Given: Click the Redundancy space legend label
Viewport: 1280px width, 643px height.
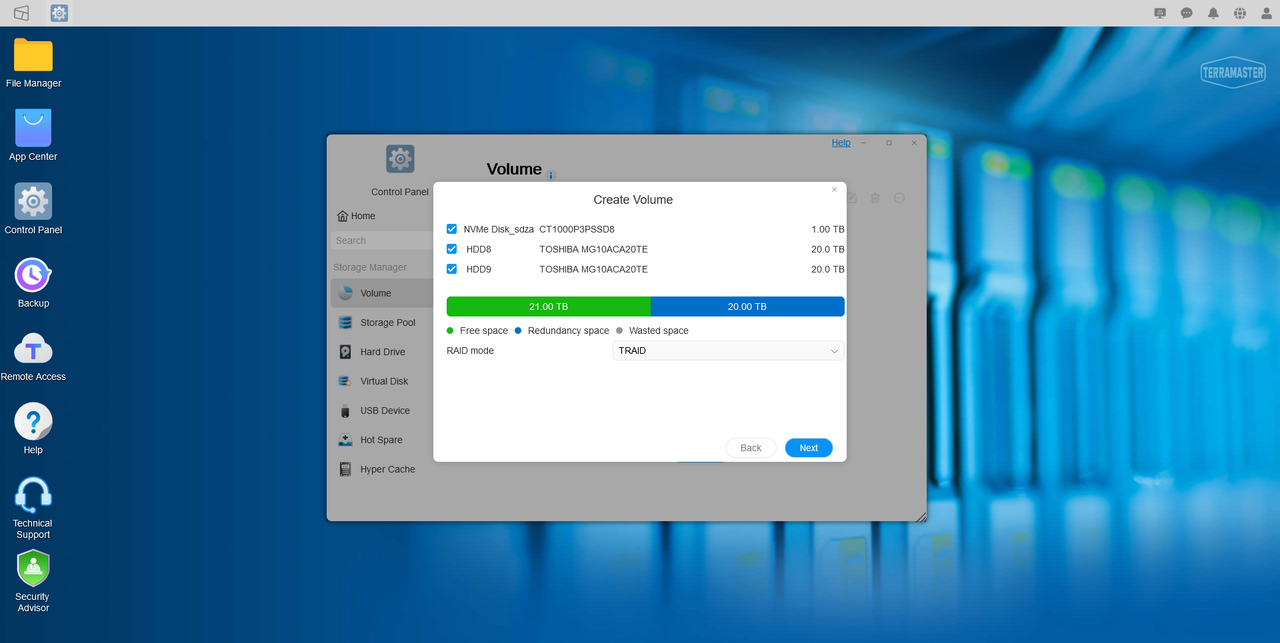Looking at the screenshot, I should pyautogui.click(x=568, y=331).
